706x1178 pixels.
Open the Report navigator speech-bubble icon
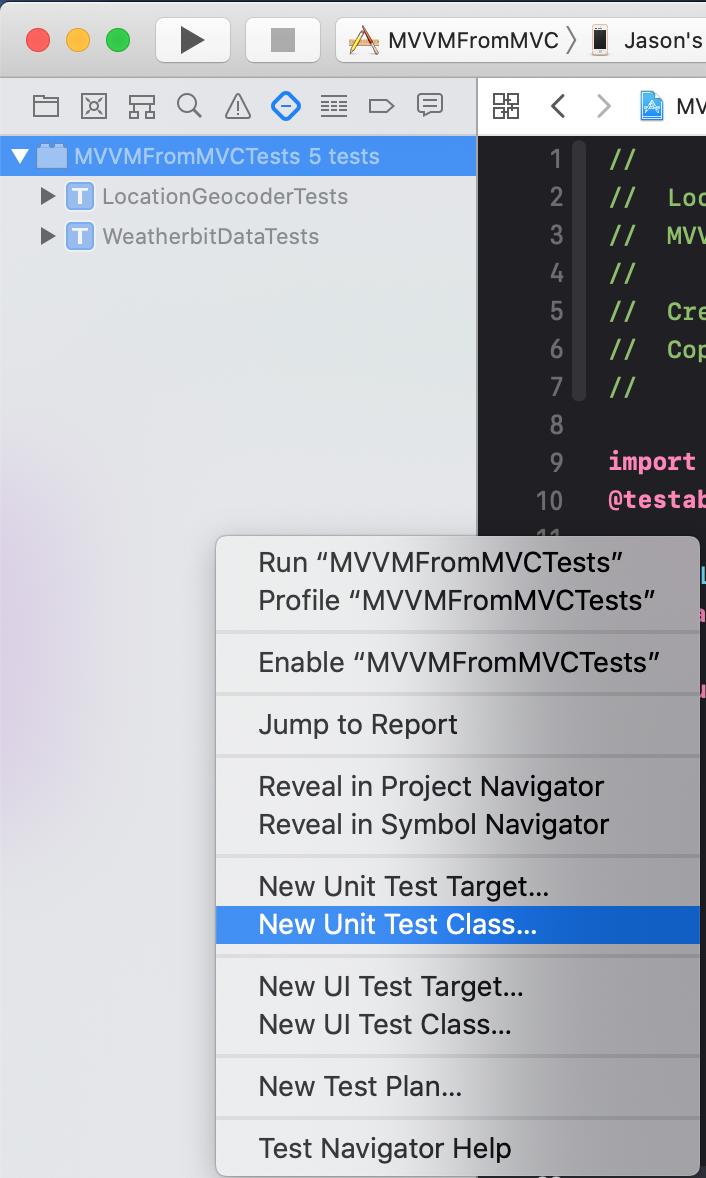[x=430, y=106]
